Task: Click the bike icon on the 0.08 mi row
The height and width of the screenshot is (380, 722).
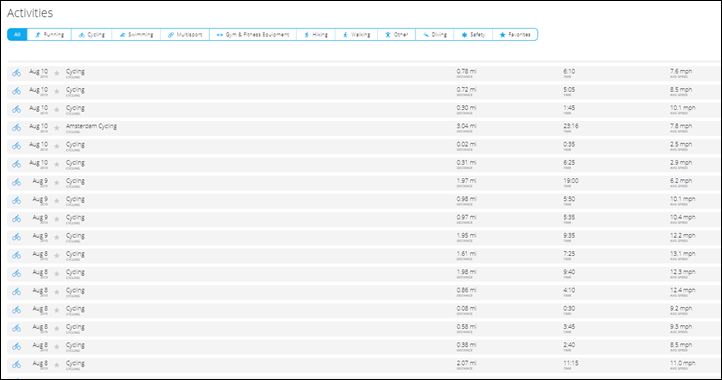Action: point(17,310)
